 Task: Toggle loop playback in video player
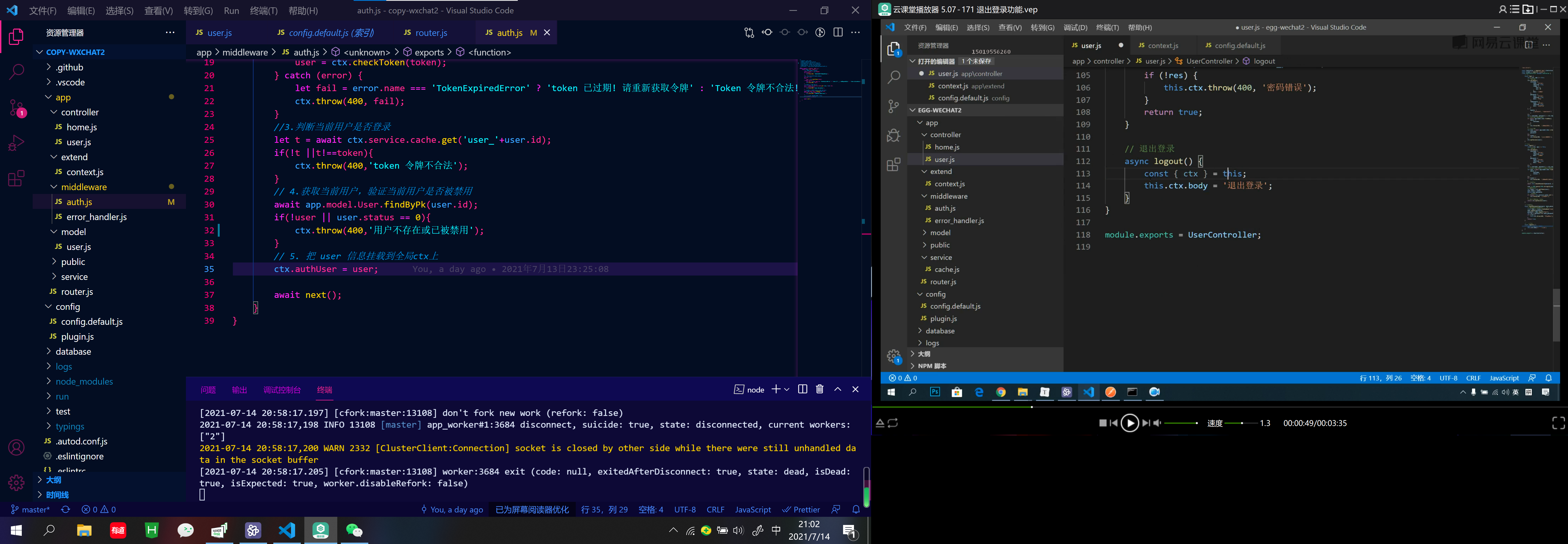pos(893,423)
